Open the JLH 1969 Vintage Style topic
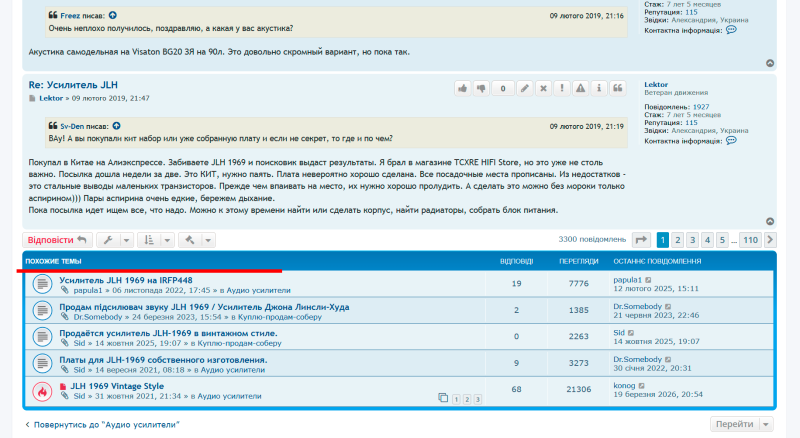The width and height of the screenshot is (800, 438). pyautogui.click(x=117, y=386)
